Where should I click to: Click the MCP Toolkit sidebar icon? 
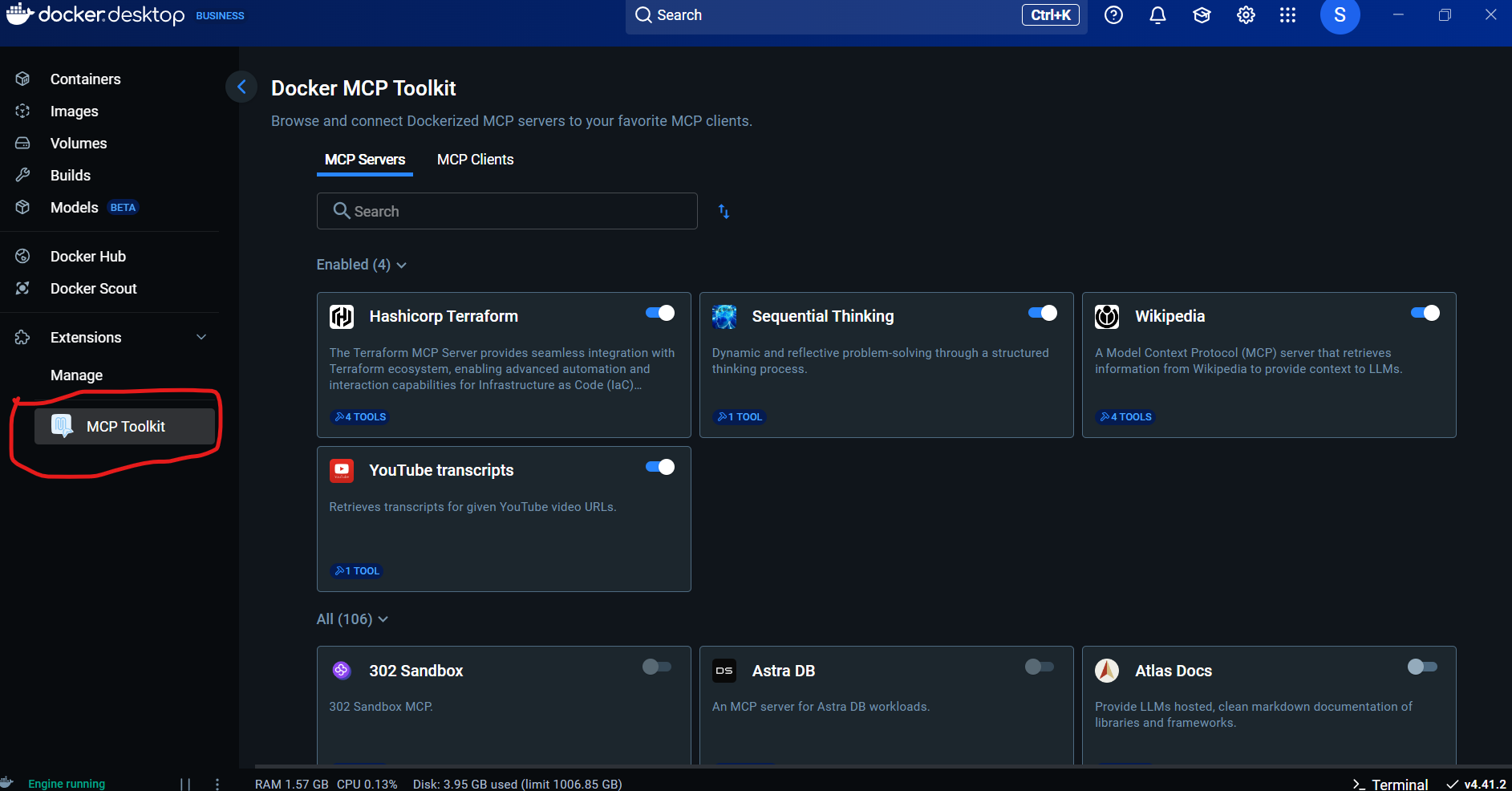pos(62,426)
